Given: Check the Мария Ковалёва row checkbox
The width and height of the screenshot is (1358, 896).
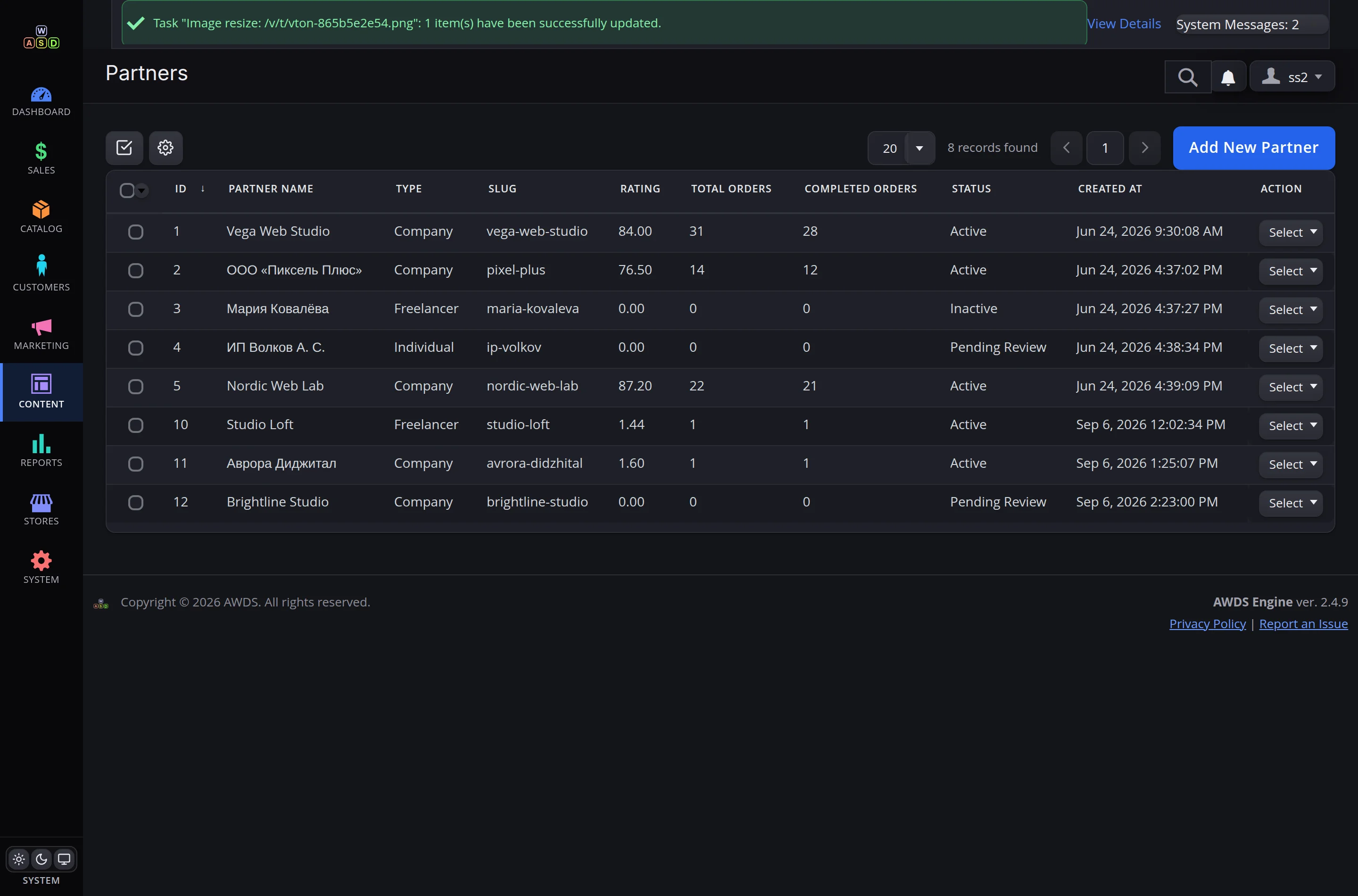Looking at the screenshot, I should [x=135, y=309].
